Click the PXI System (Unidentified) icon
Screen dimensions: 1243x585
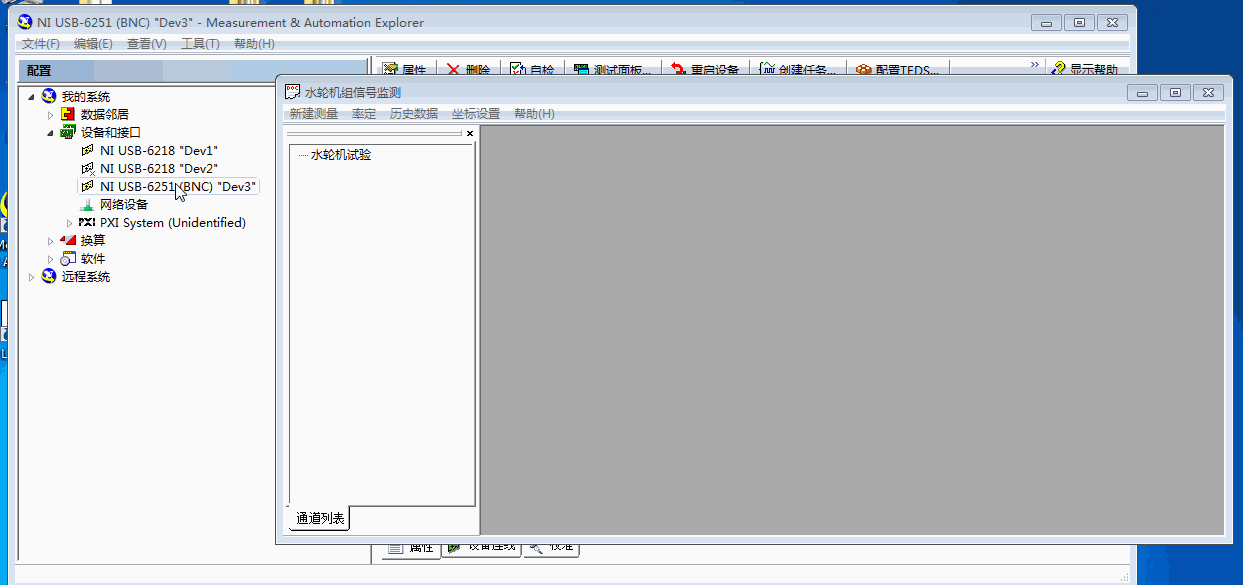pyautogui.click(x=87, y=223)
